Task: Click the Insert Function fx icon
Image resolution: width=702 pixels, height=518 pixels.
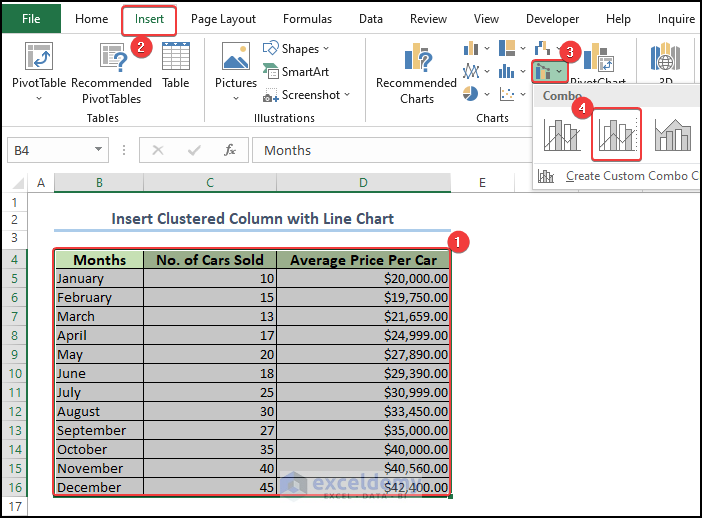Action: (x=230, y=150)
